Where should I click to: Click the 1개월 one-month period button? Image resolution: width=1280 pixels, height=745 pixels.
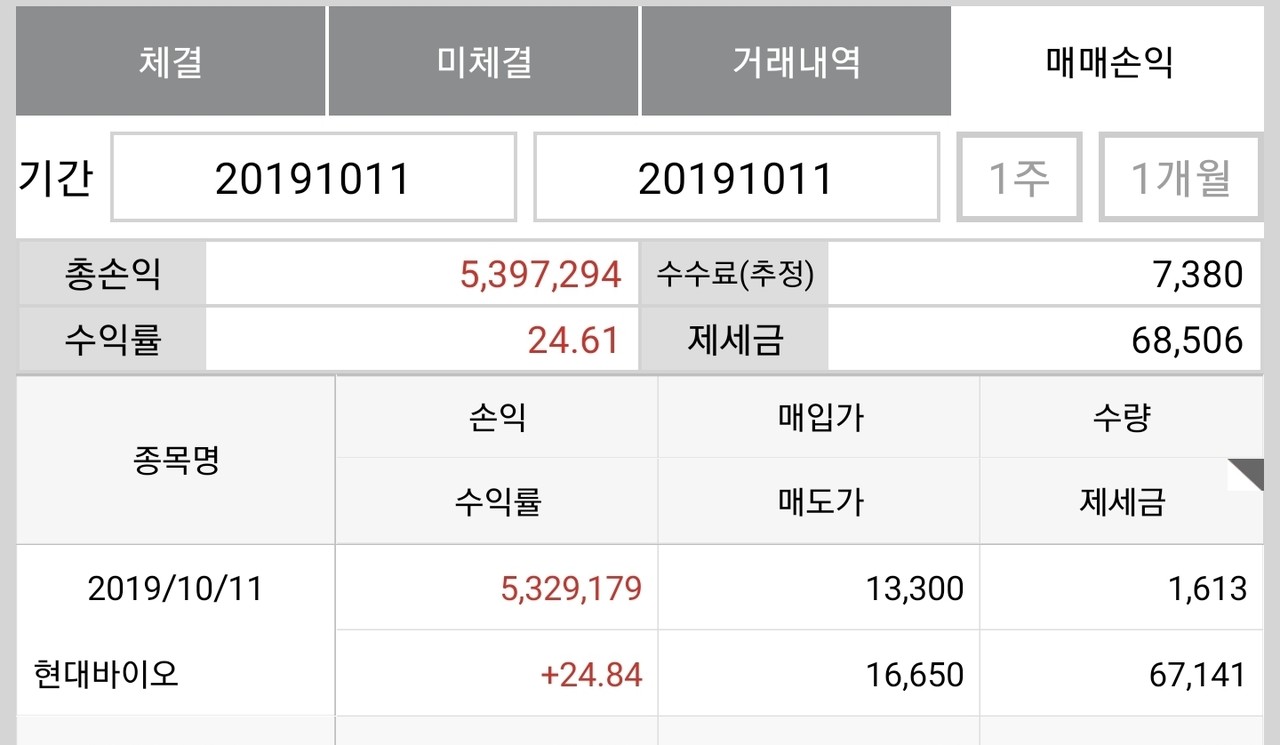point(1179,177)
